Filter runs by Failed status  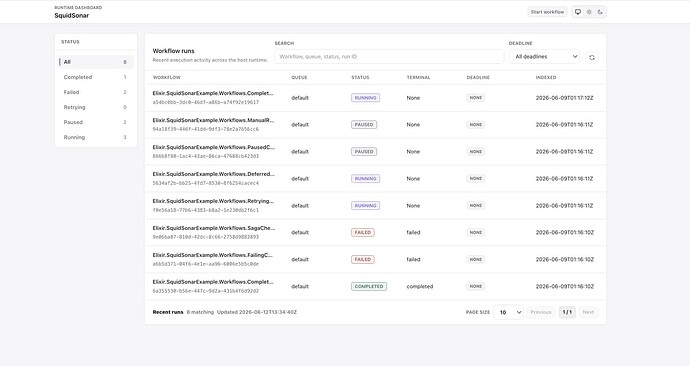click(96, 92)
